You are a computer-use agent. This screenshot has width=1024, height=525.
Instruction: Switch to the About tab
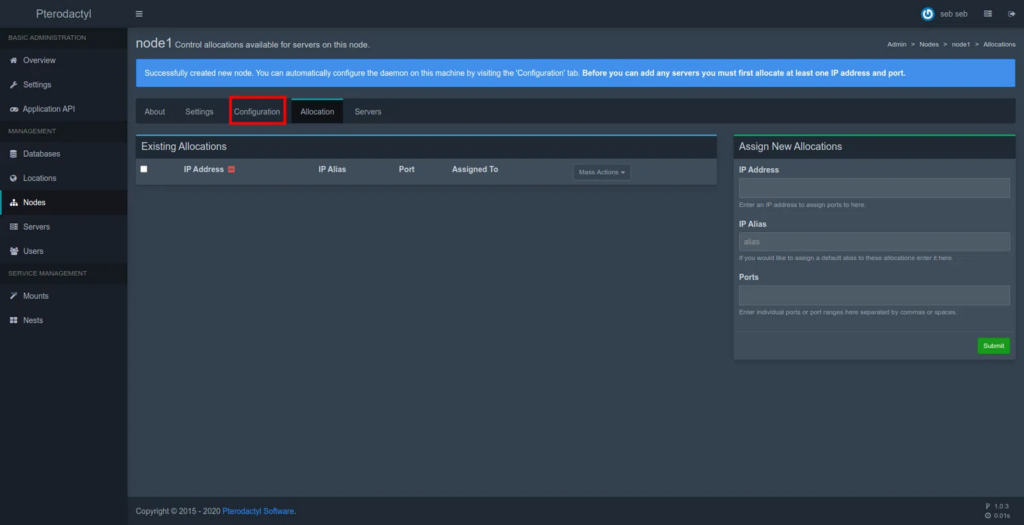click(x=155, y=111)
